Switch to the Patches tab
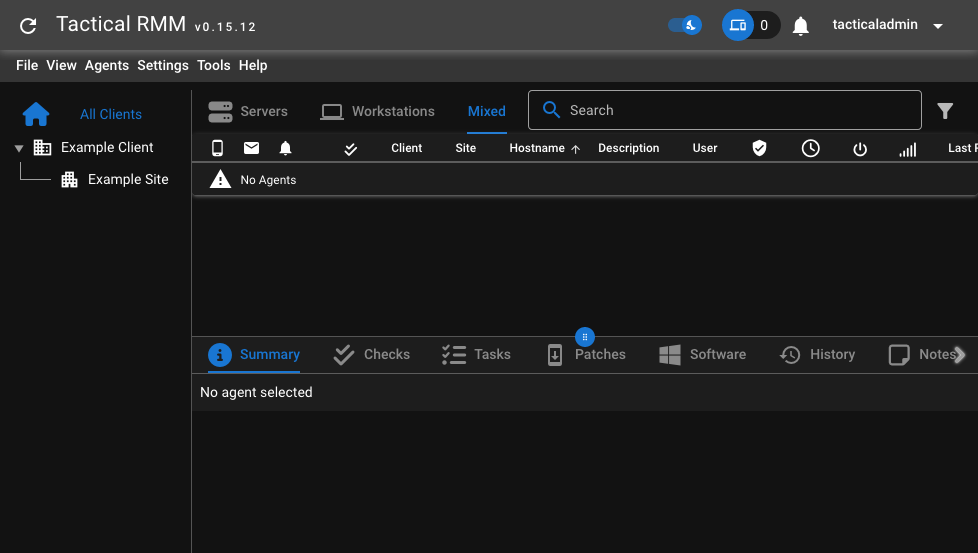This screenshot has height=553, width=978. [586, 355]
